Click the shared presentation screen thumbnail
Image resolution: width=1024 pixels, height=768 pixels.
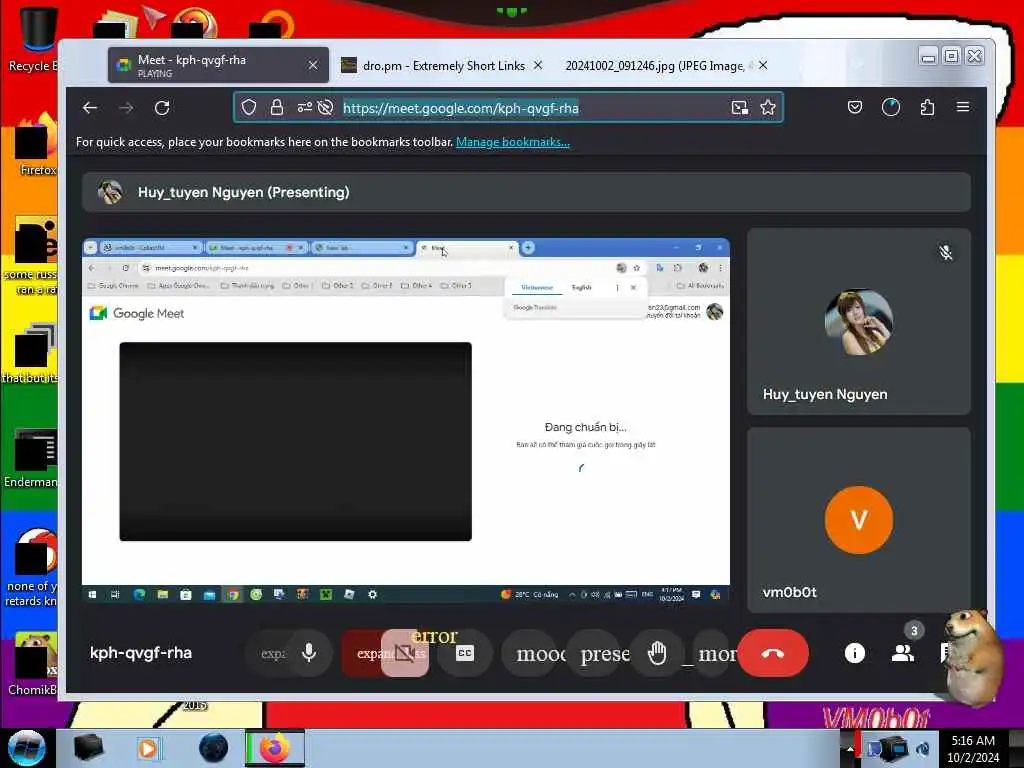point(406,421)
